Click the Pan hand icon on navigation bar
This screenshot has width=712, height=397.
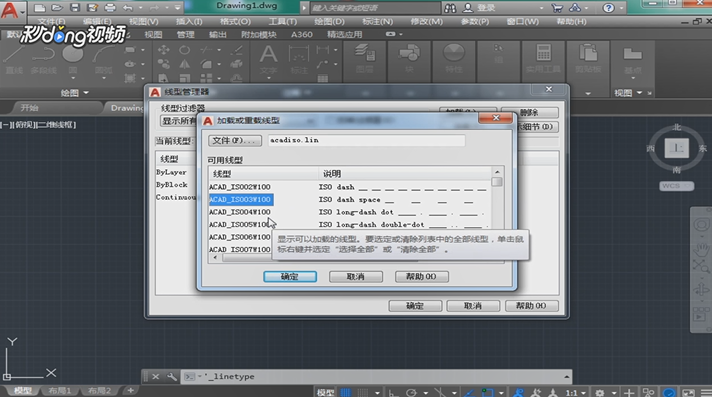click(701, 248)
